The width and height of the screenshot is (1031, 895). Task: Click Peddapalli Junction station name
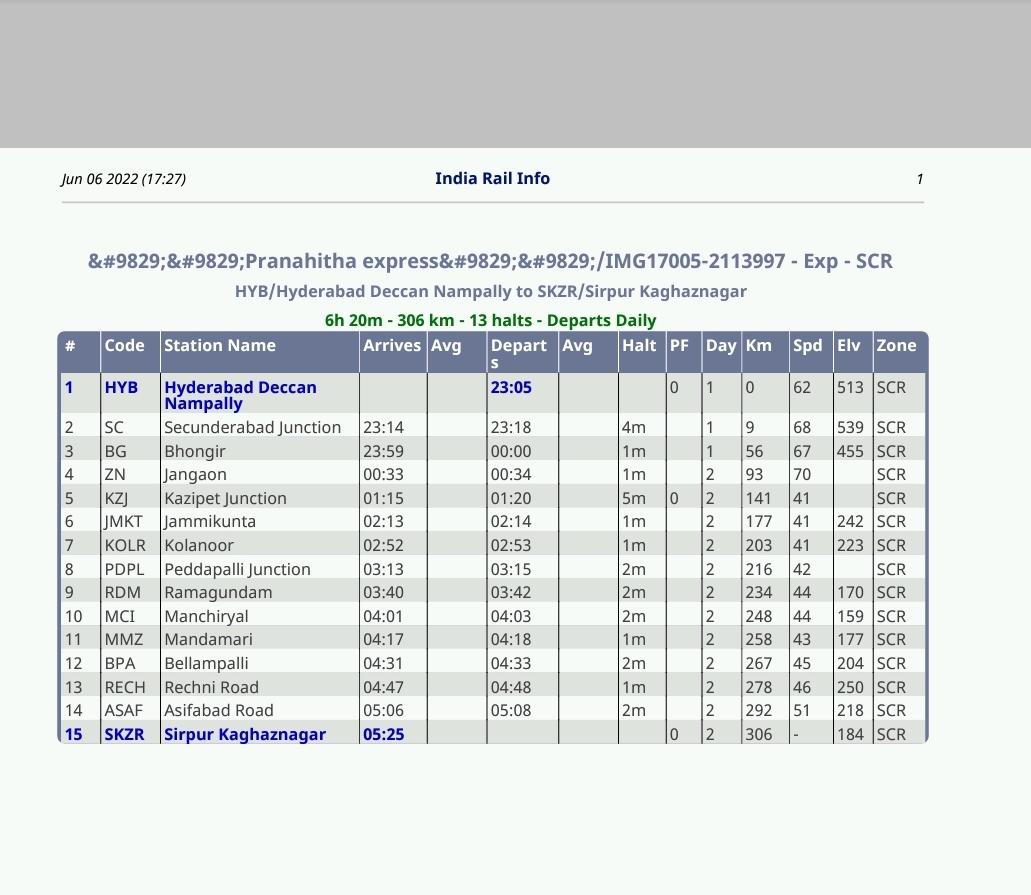[237, 569]
